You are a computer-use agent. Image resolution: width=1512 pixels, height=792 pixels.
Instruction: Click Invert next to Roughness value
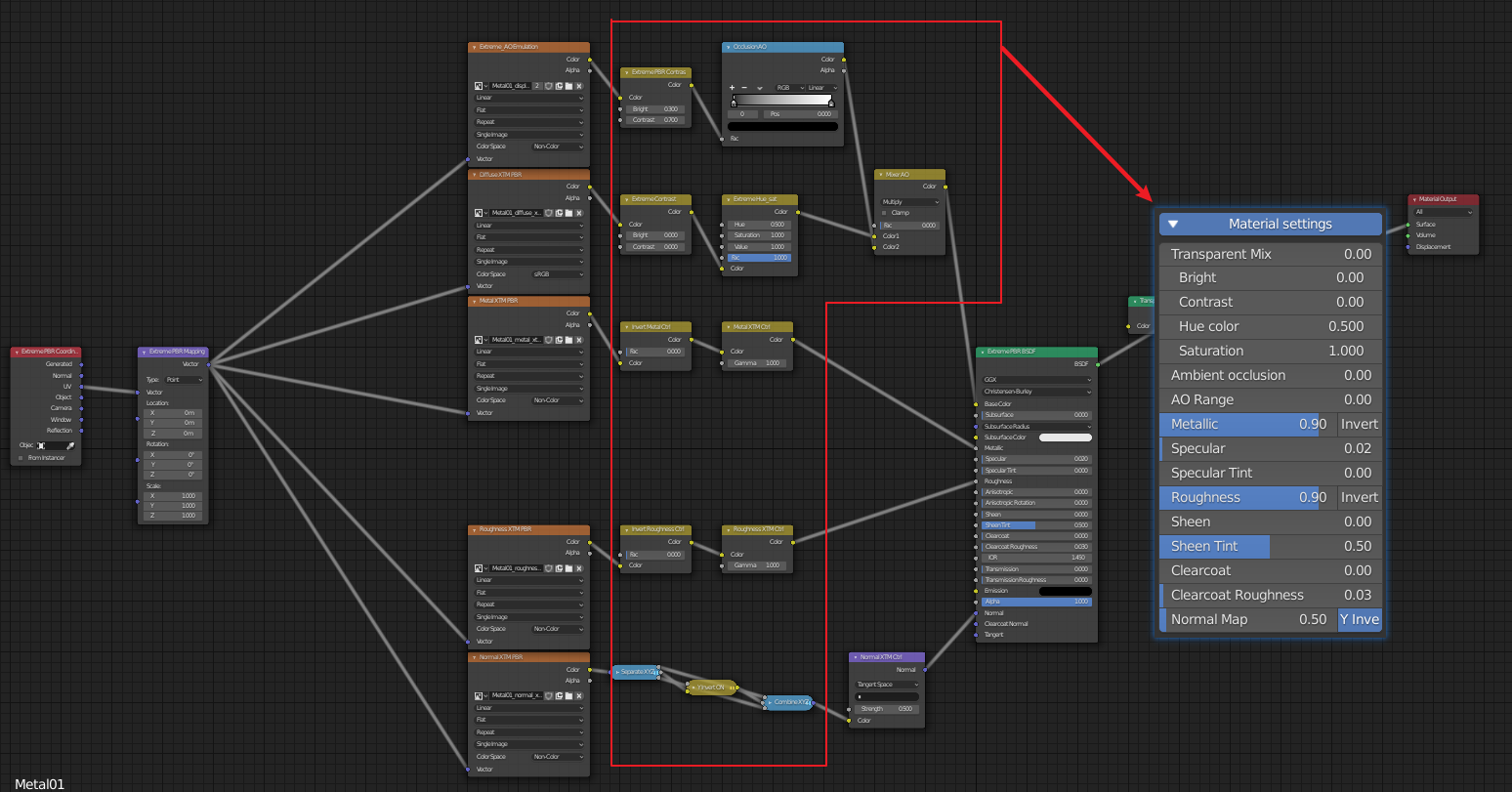tap(1359, 497)
